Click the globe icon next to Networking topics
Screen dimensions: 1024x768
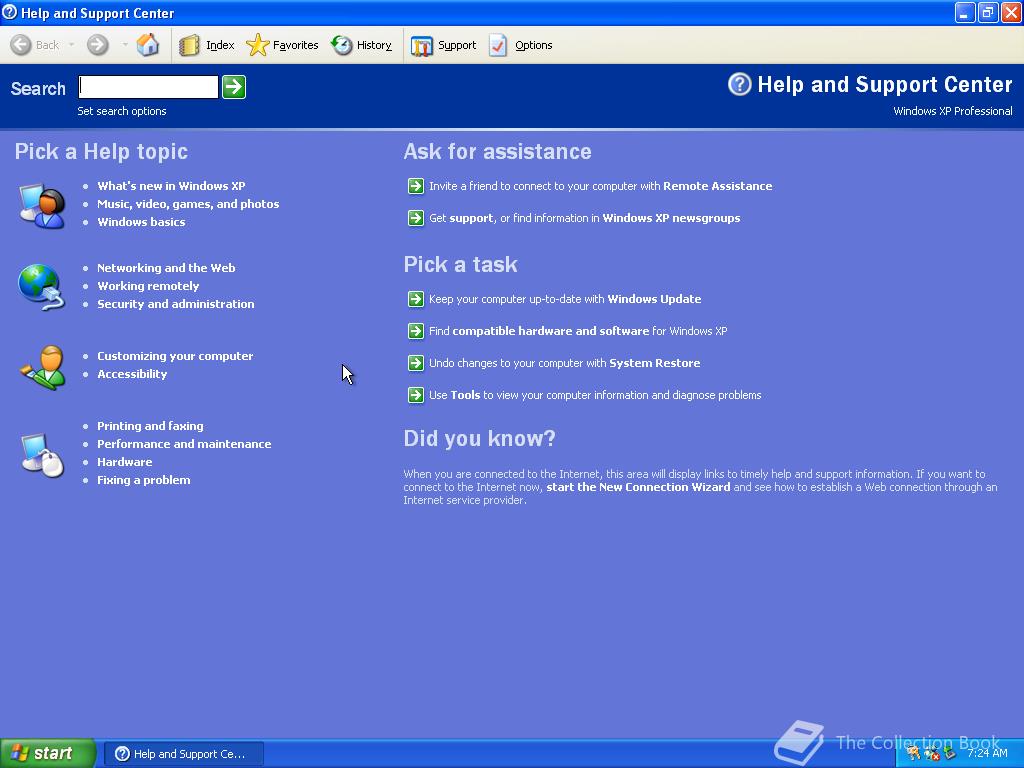(41, 285)
